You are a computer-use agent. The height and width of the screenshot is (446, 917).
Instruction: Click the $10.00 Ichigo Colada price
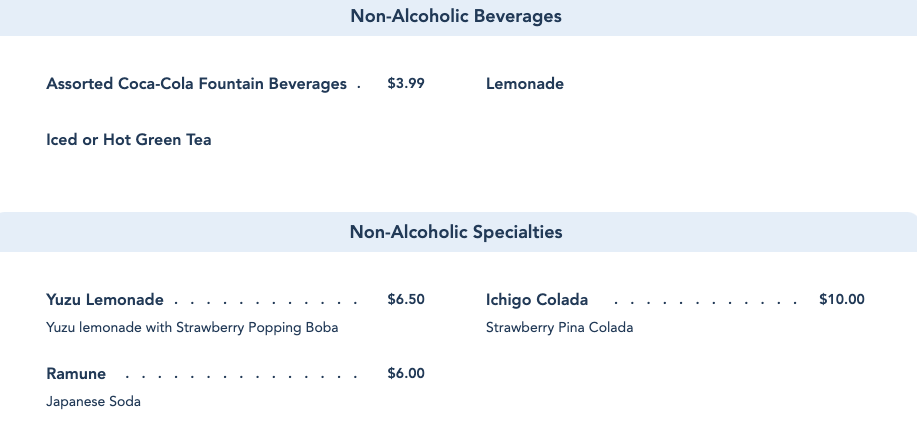[x=841, y=300]
